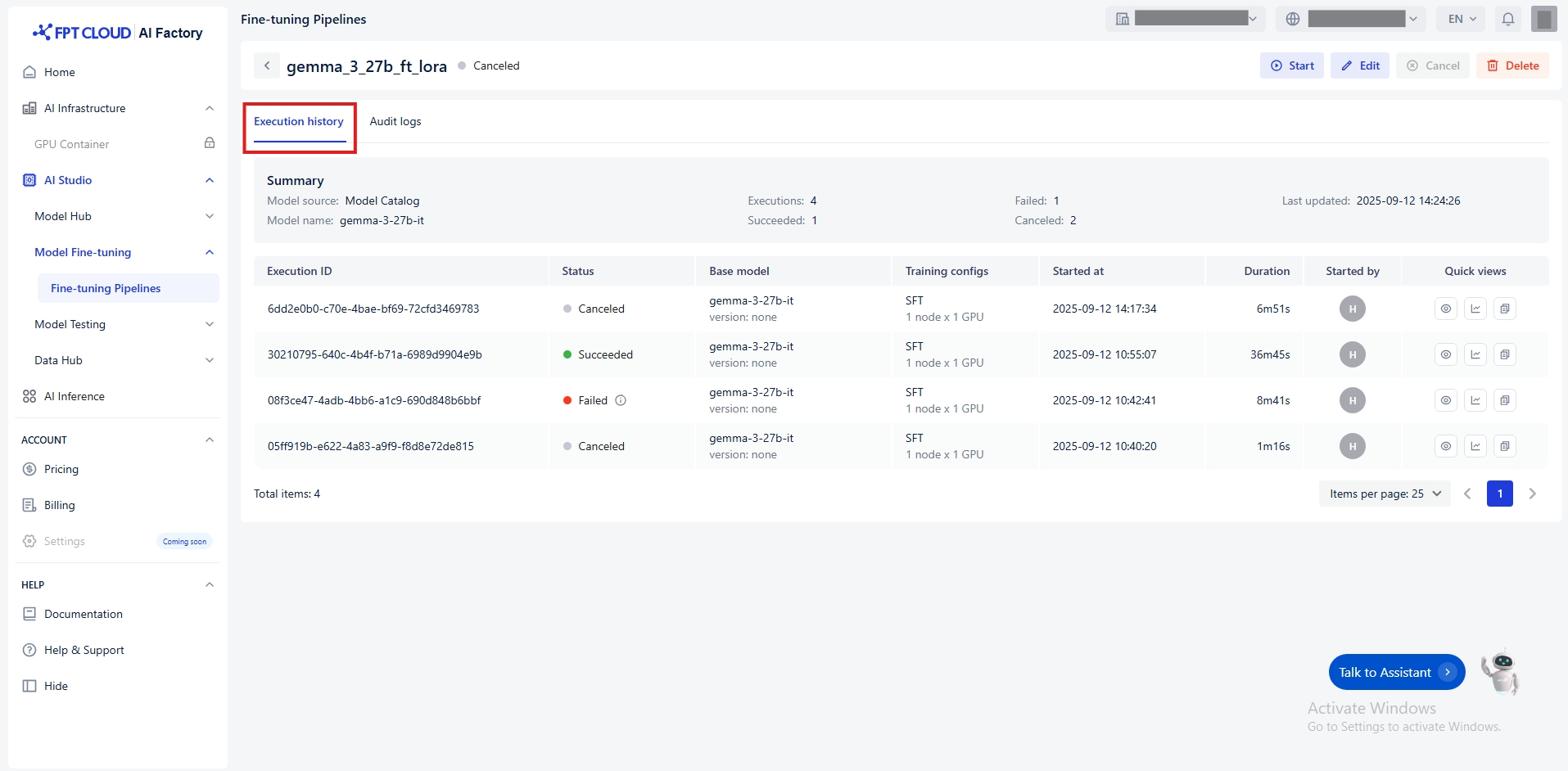Click the back arrow beside gemma_3_27b_ft_lora
Viewport: 1568px width, 771px height.
point(267,65)
